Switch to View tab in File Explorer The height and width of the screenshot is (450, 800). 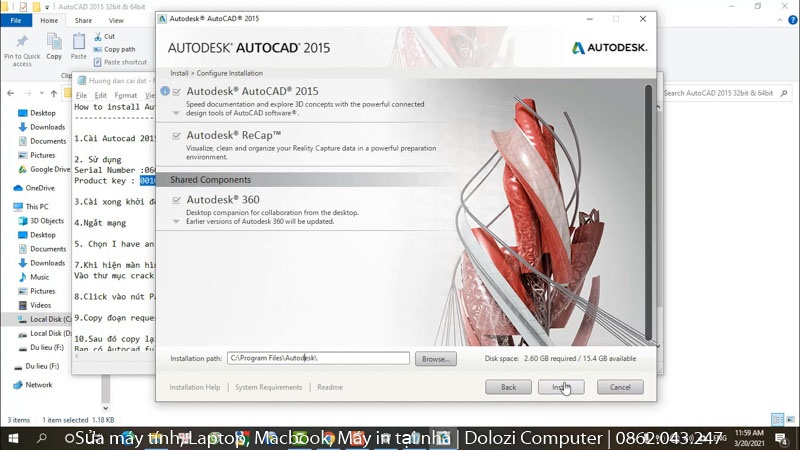click(x=116, y=20)
